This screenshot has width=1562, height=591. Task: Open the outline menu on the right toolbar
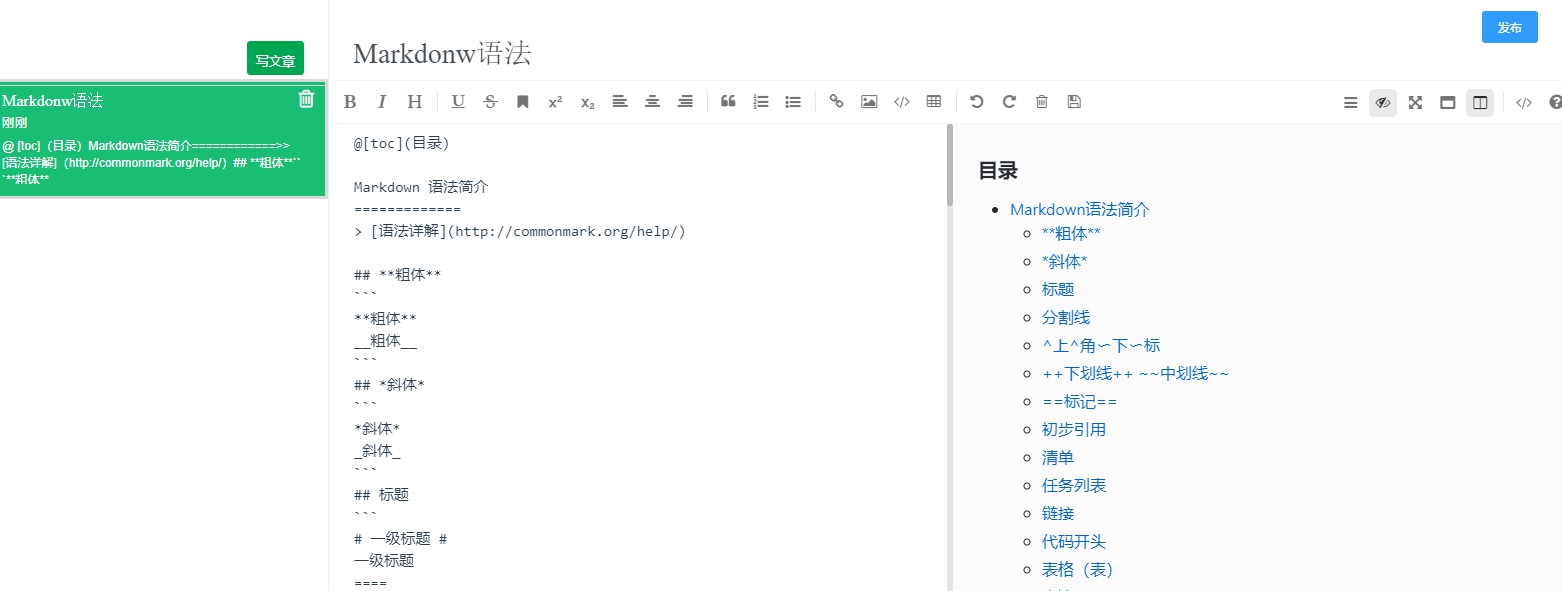[1350, 101]
